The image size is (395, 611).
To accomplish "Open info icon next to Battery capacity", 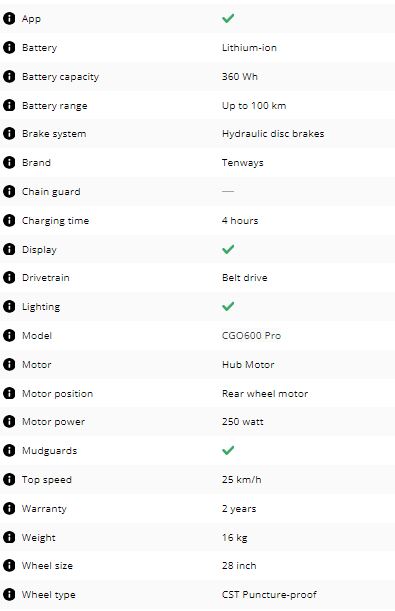I will [x=9, y=76].
